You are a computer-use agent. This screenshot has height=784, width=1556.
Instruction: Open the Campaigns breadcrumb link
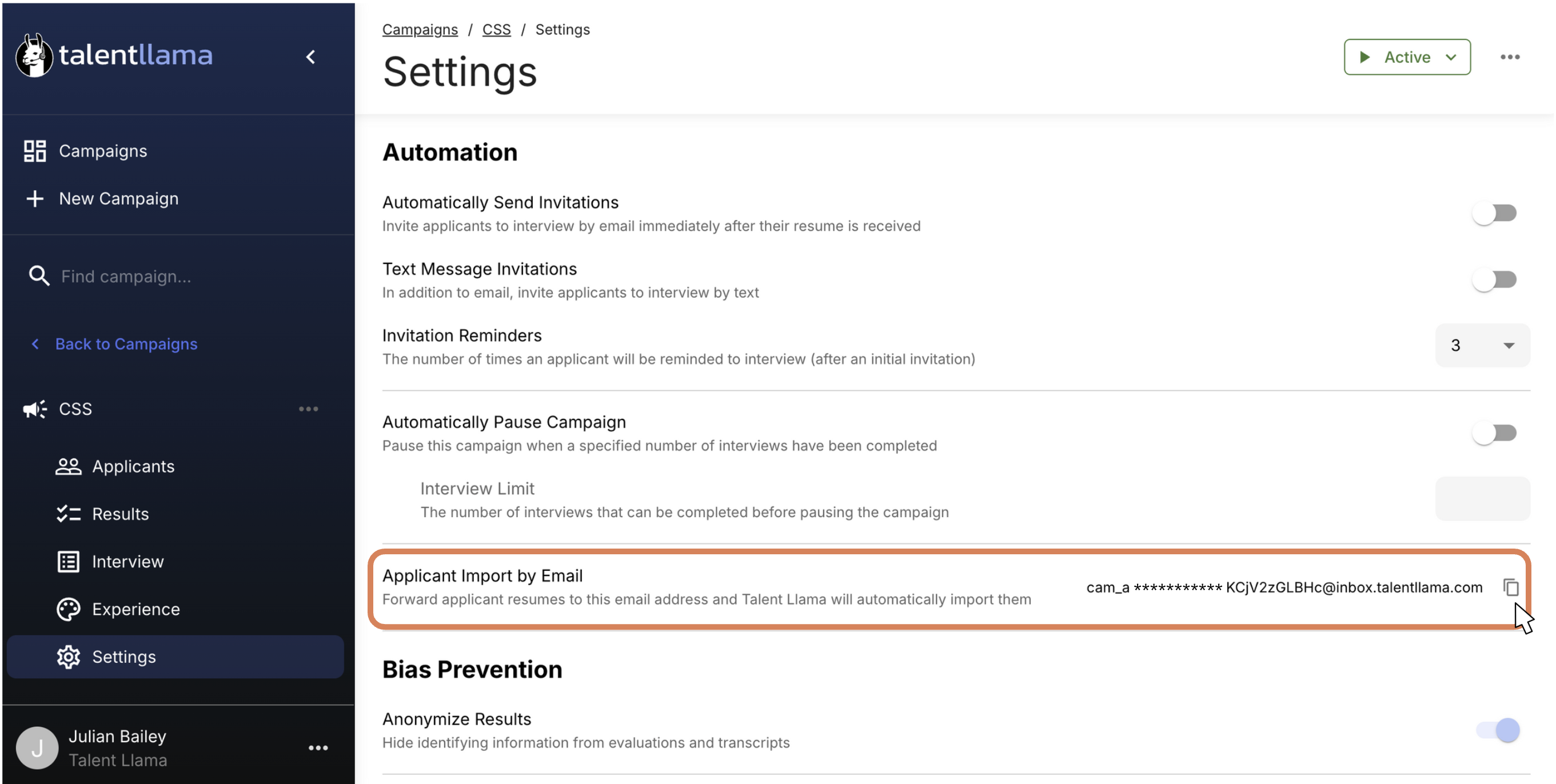420,29
